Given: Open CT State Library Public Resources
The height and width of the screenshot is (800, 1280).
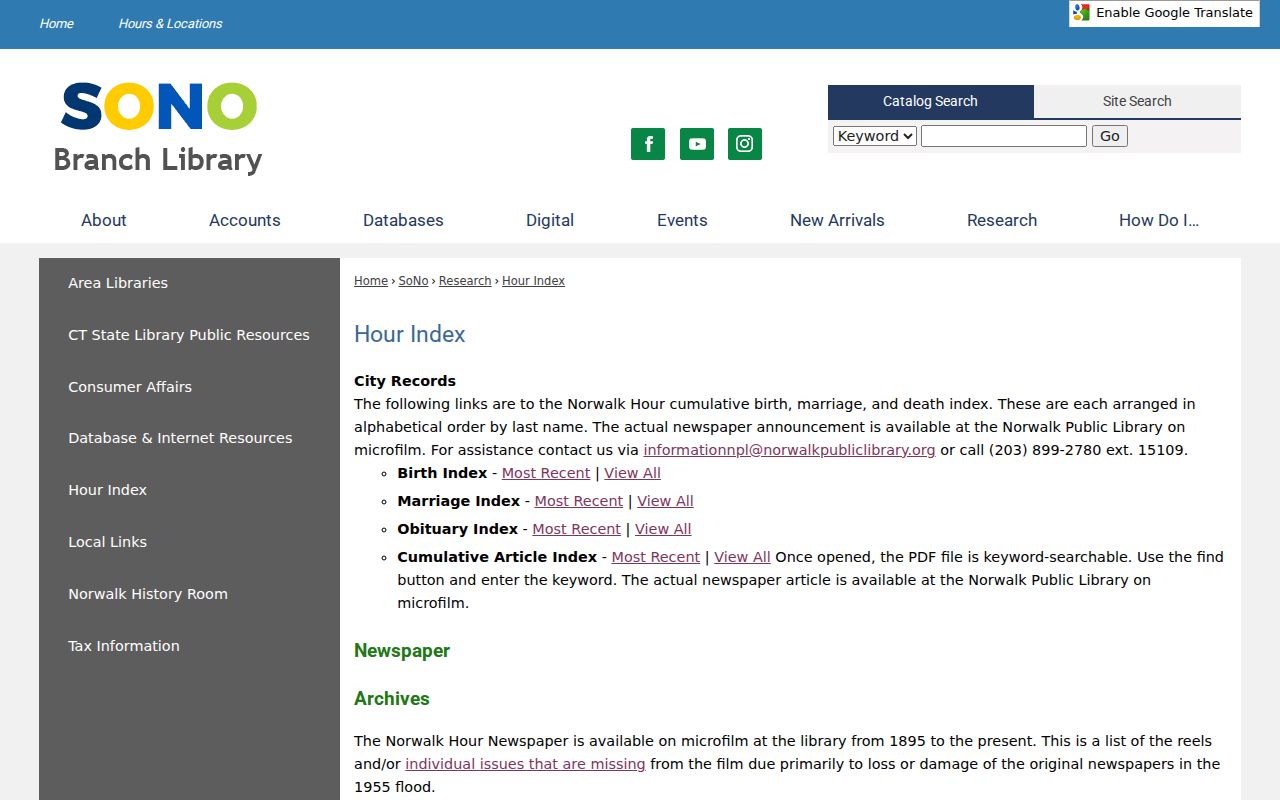Looking at the screenshot, I should click(x=190, y=335).
